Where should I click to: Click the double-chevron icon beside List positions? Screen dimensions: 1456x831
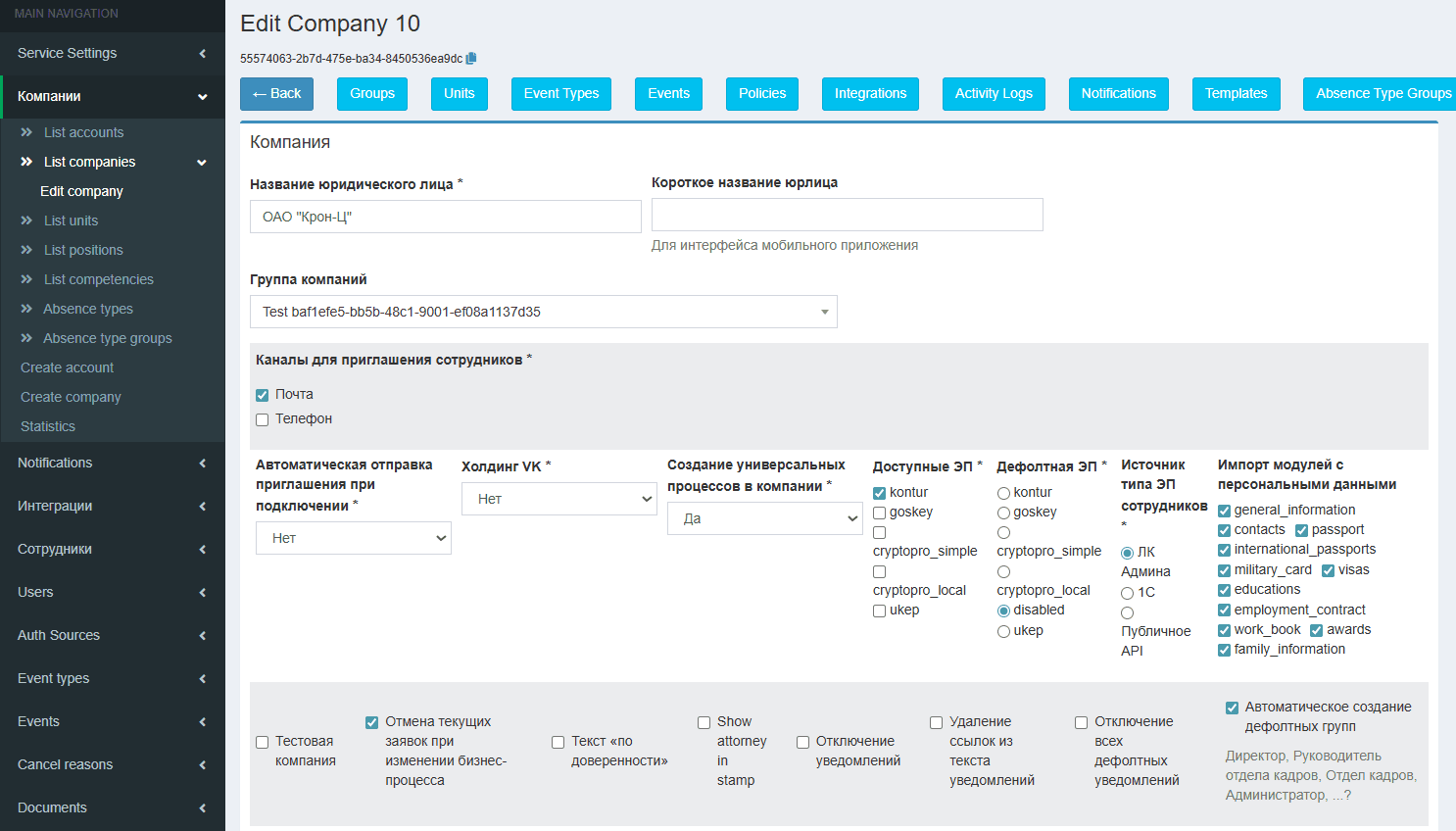(x=26, y=250)
